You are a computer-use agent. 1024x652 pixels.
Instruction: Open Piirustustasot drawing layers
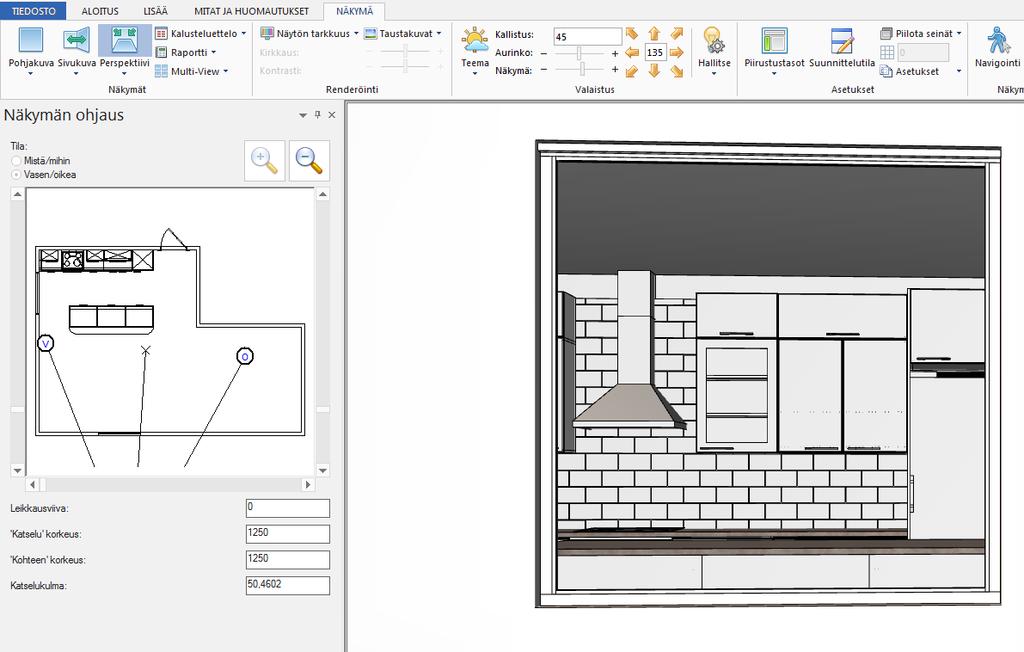(x=775, y=50)
